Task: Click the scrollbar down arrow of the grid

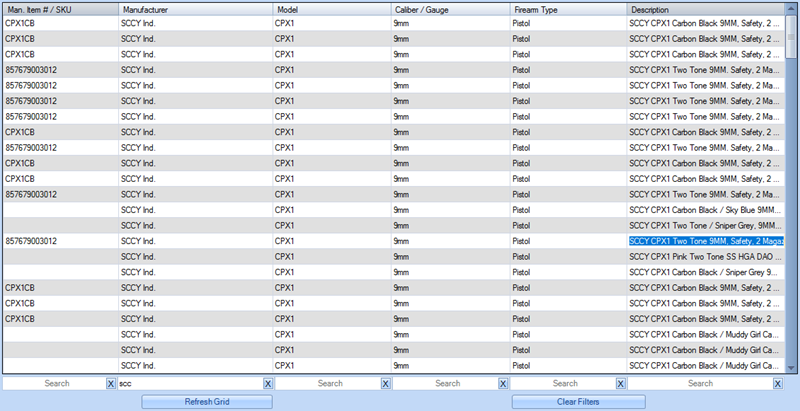Action: (x=791, y=368)
